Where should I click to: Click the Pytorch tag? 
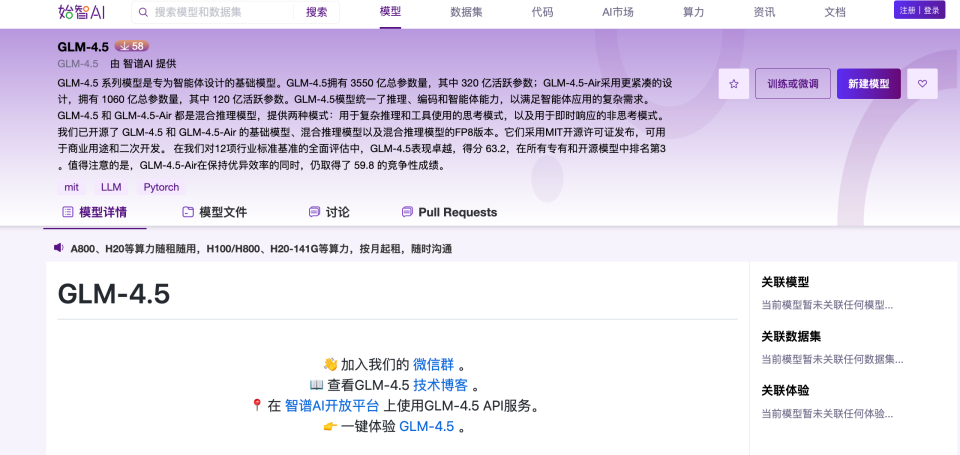point(162,187)
